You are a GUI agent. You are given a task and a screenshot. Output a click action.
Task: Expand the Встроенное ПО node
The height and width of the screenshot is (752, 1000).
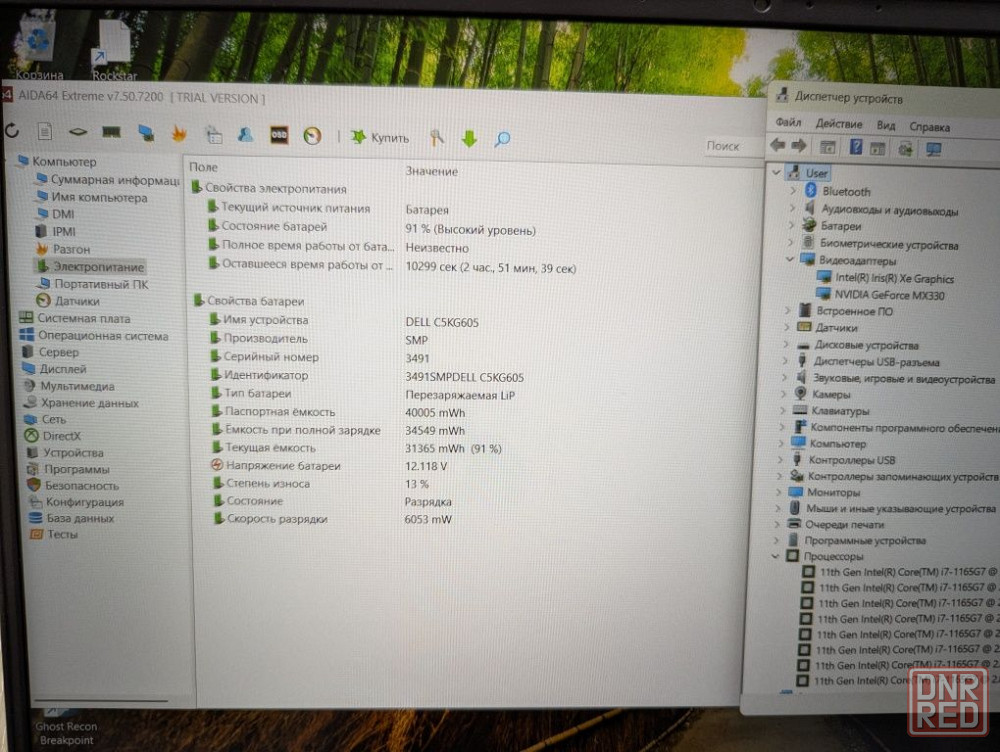[x=788, y=310]
